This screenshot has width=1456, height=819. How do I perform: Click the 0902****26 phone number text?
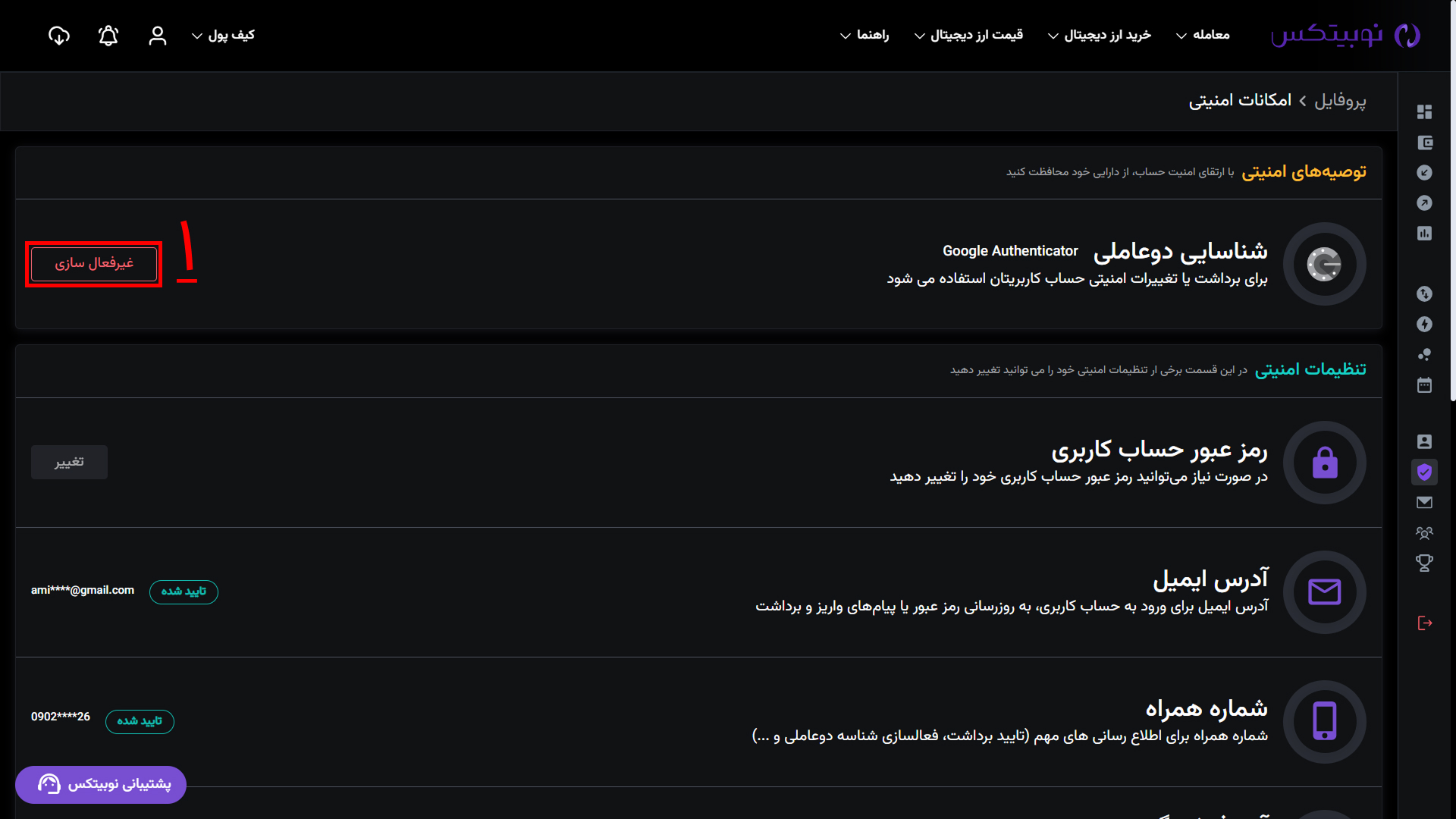(x=61, y=717)
